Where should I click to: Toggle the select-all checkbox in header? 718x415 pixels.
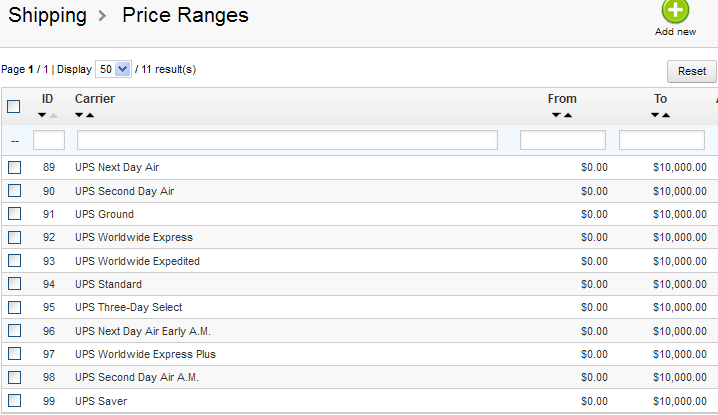pyautogui.click(x=14, y=107)
